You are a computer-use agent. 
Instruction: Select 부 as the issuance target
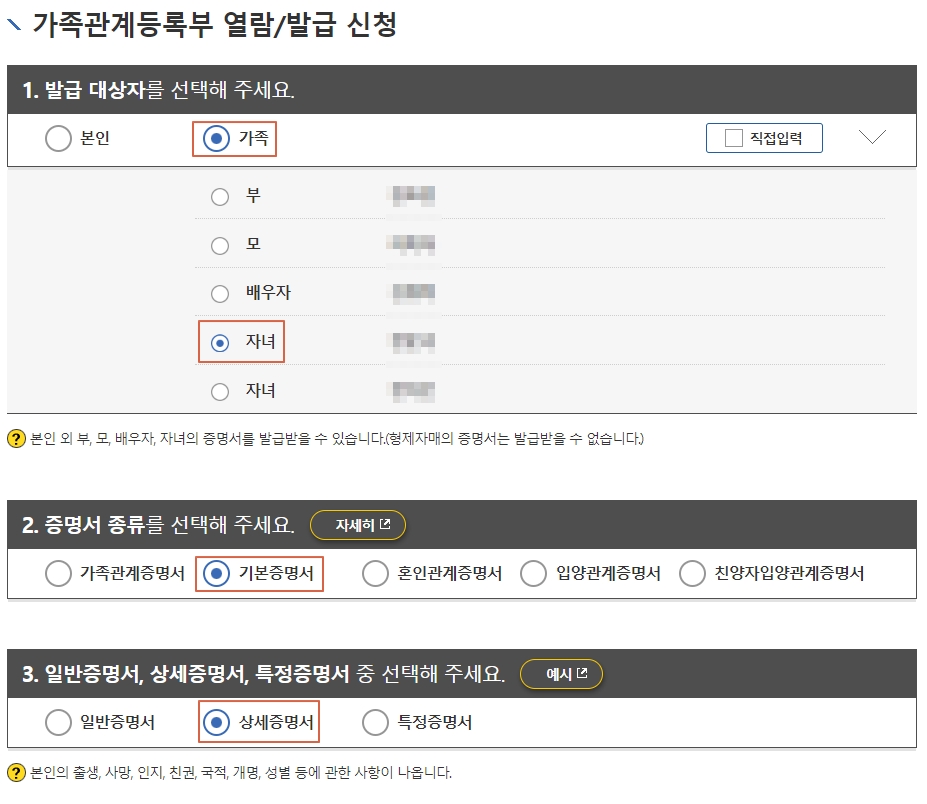tap(220, 196)
